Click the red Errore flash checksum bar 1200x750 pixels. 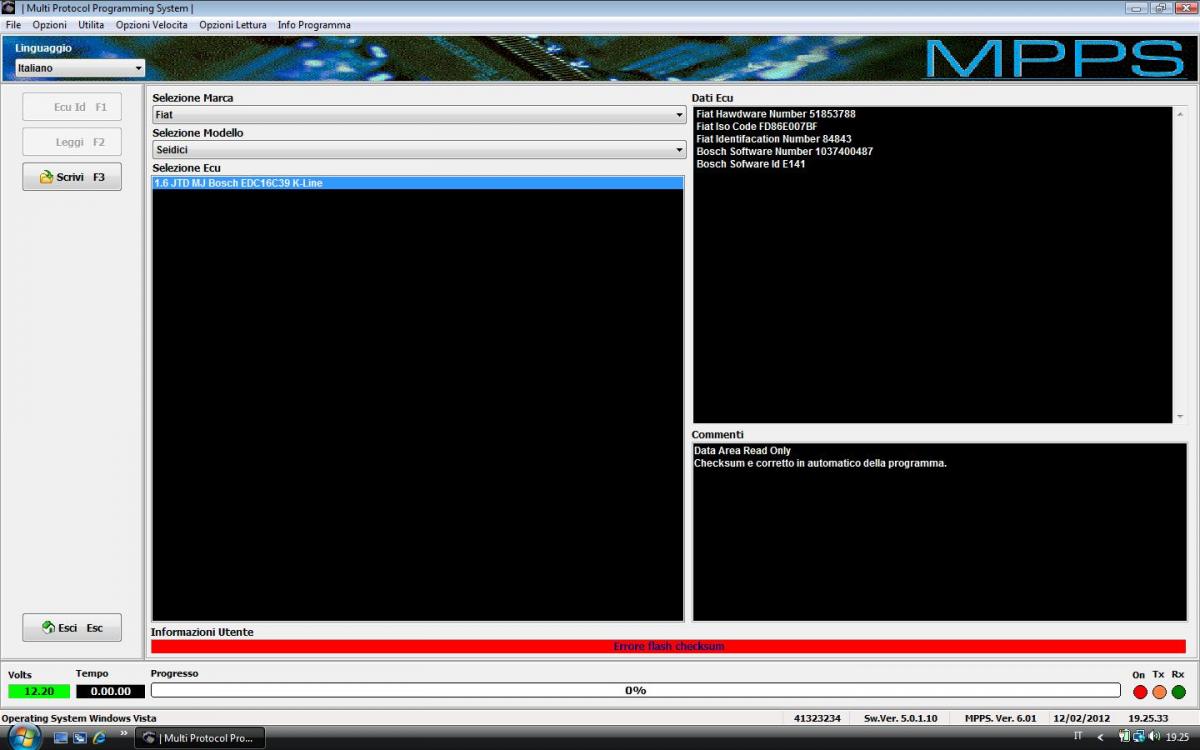[x=668, y=646]
